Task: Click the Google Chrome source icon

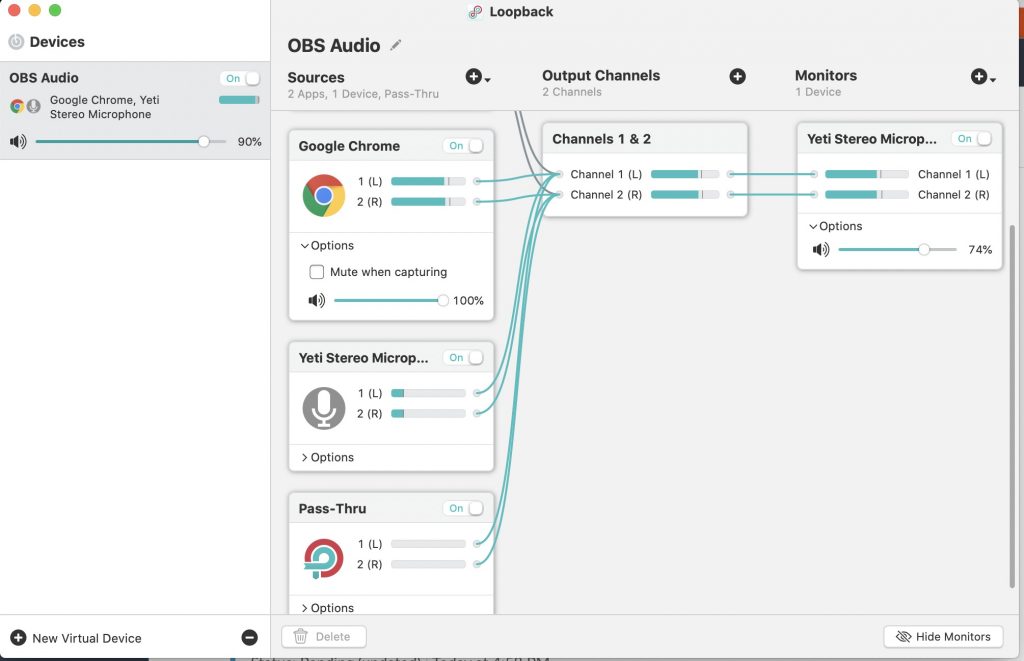Action: [324, 195]
